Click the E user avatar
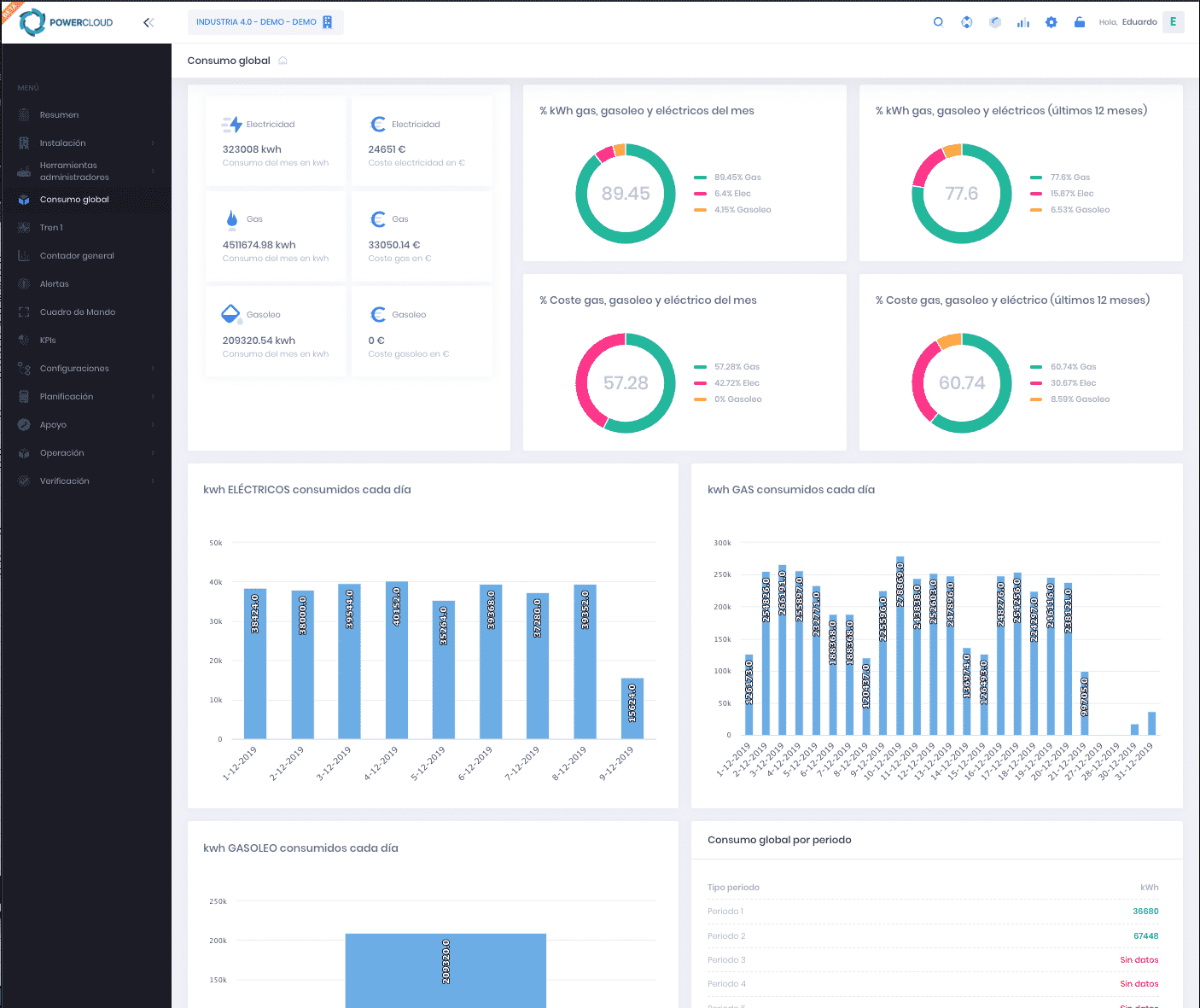 1173,22
